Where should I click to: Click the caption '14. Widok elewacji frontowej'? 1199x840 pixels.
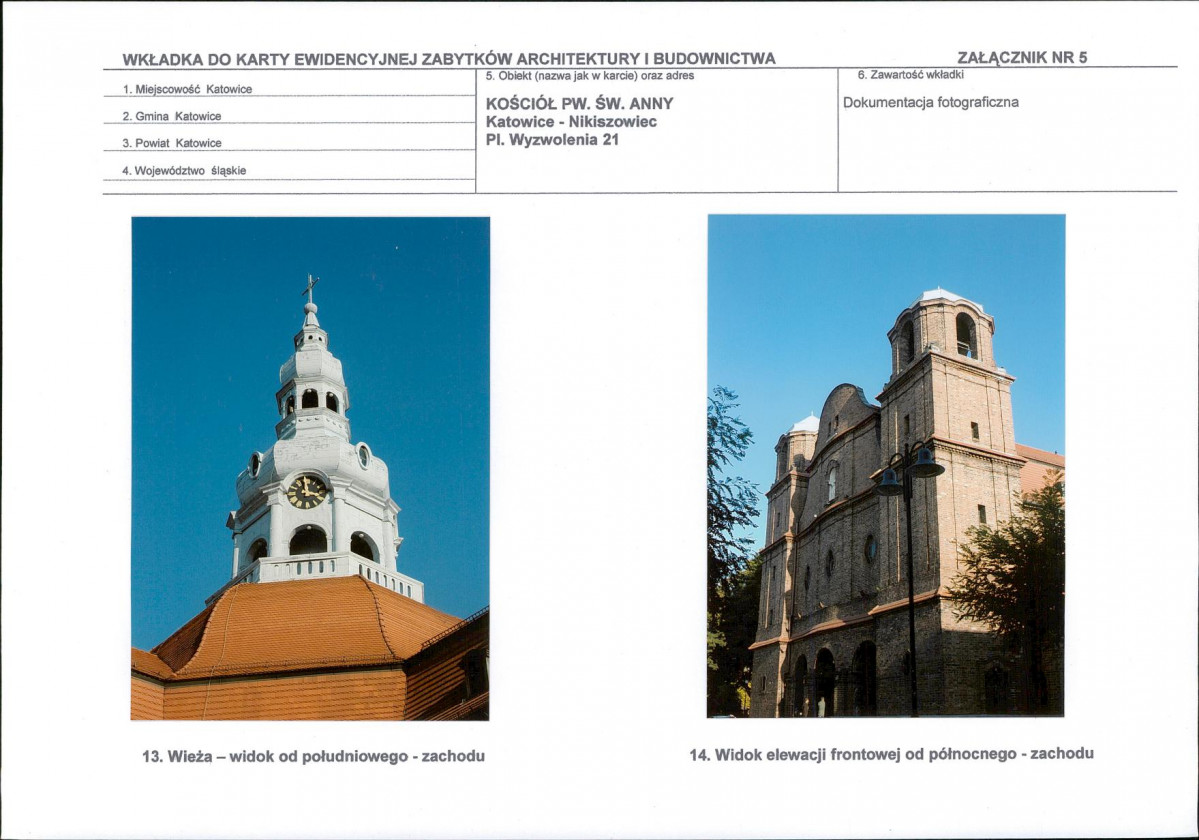pos(891,754)
